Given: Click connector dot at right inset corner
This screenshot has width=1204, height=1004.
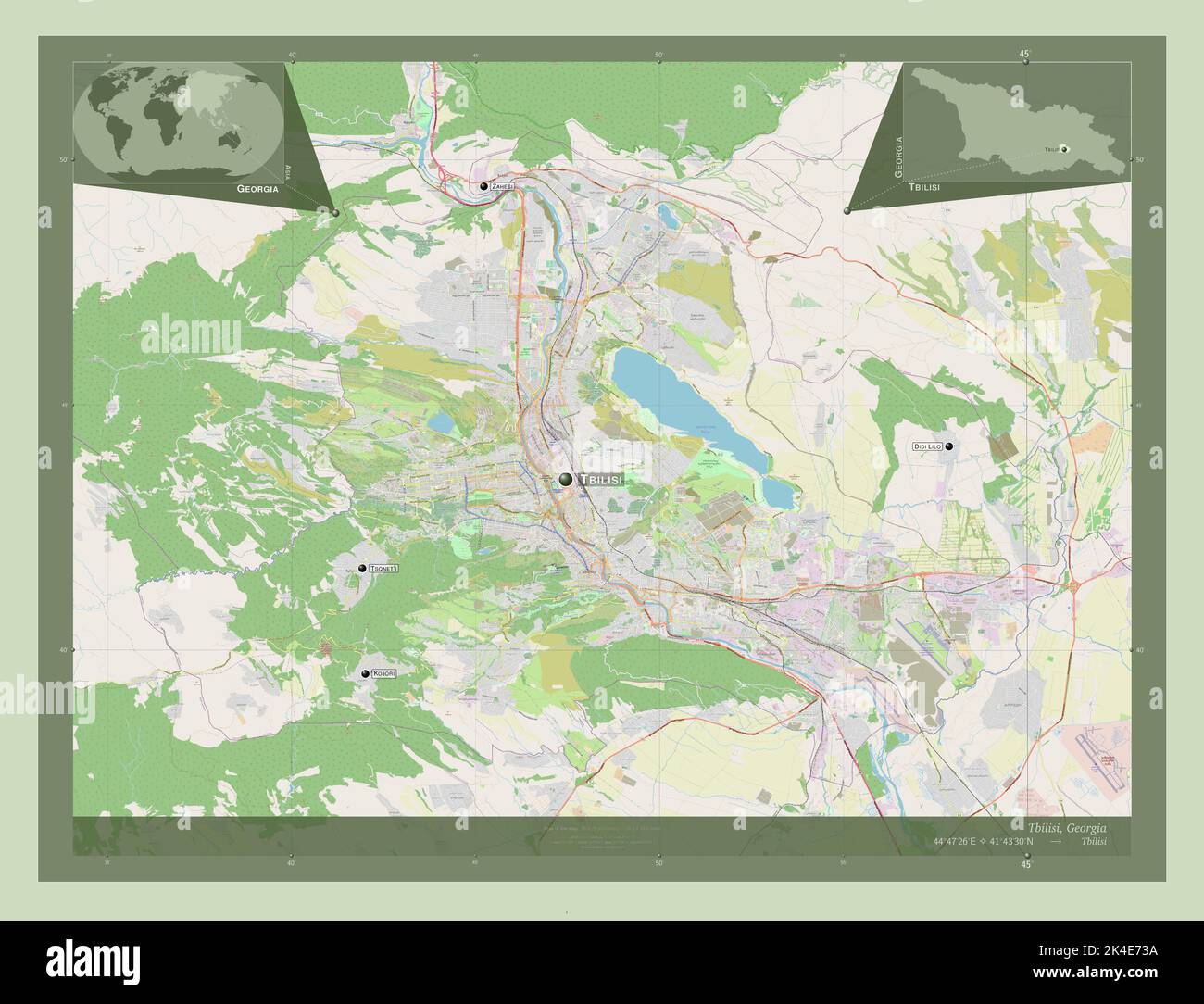Looking at the screenshot, I should (x=847, y=212).
